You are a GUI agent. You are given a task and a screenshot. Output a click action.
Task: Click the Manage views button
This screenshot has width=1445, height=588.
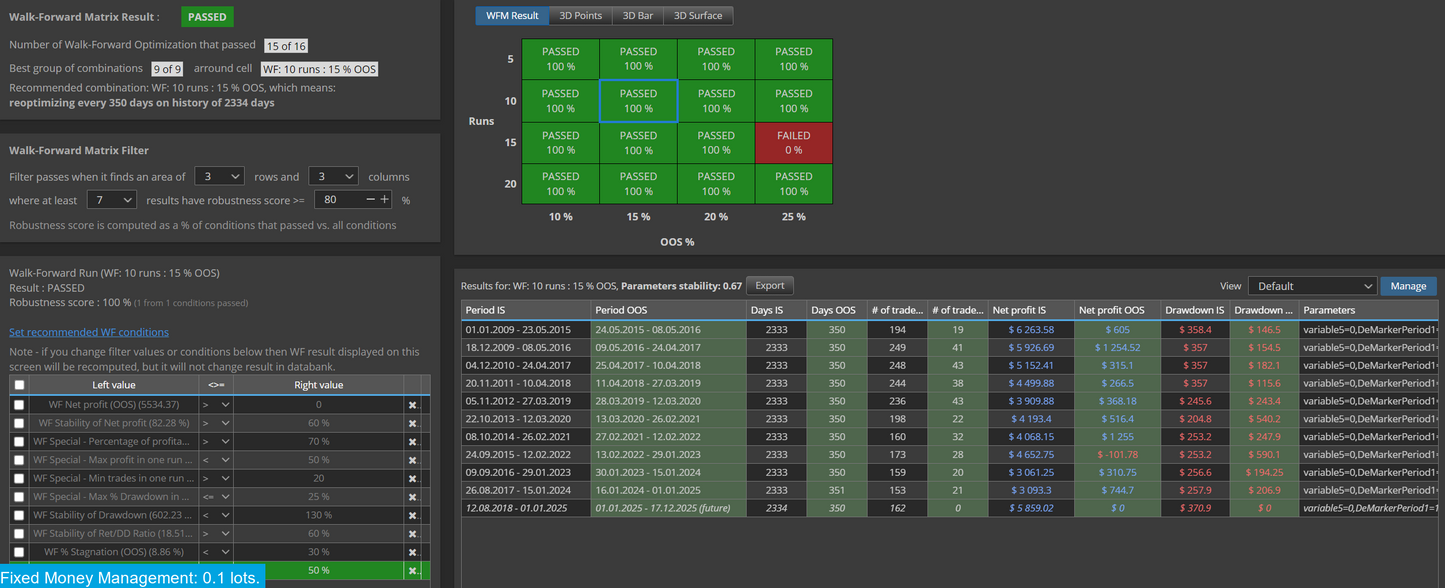click(1408, 286)
